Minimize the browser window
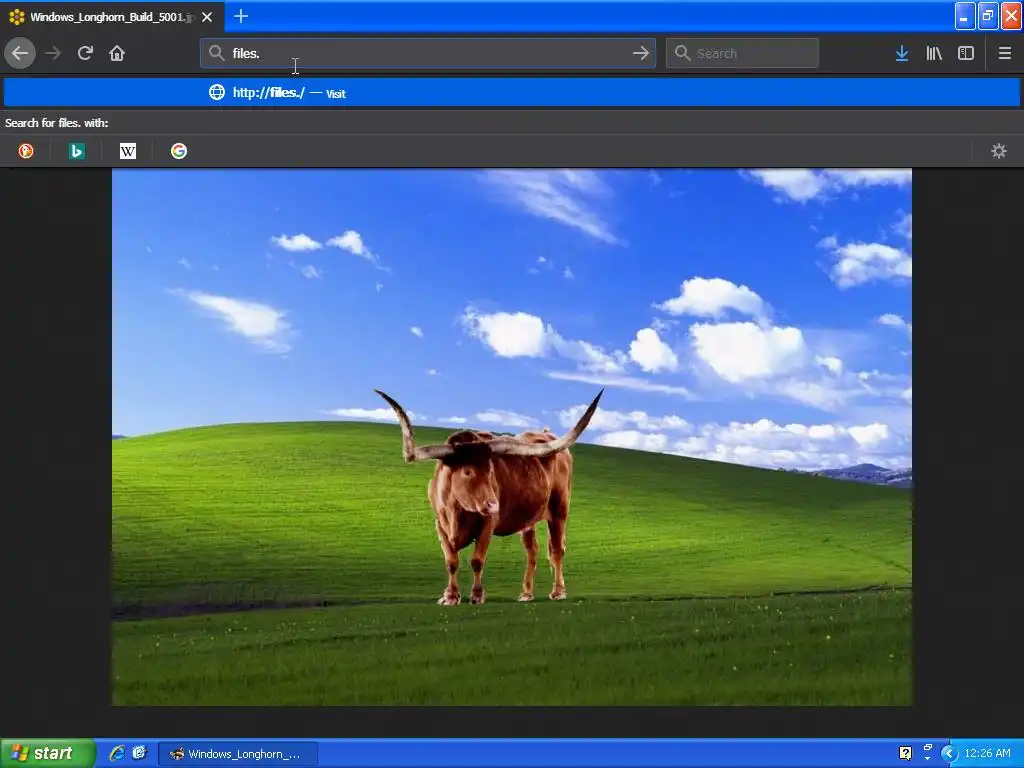1024x768 pixels. coord(965,16)
